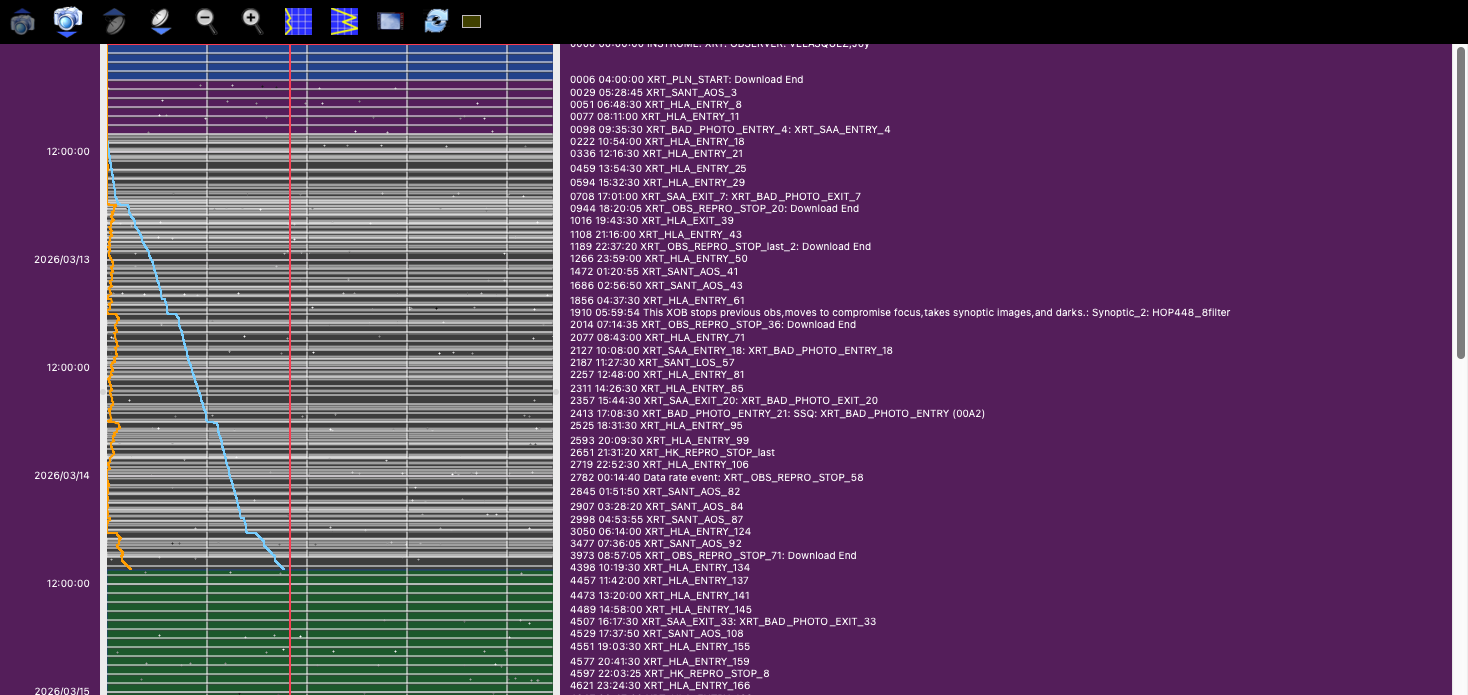The image size is (1468, 695).
Task: Zoom out with the minus magnifier
Action: click(x=206, y=20)
